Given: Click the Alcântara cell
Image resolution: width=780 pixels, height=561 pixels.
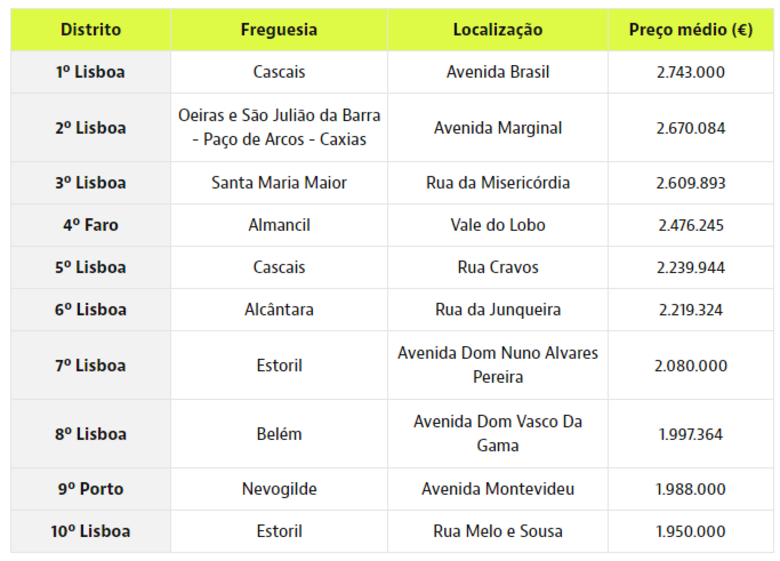Looking at the screenshot, I should coord(279,309).
